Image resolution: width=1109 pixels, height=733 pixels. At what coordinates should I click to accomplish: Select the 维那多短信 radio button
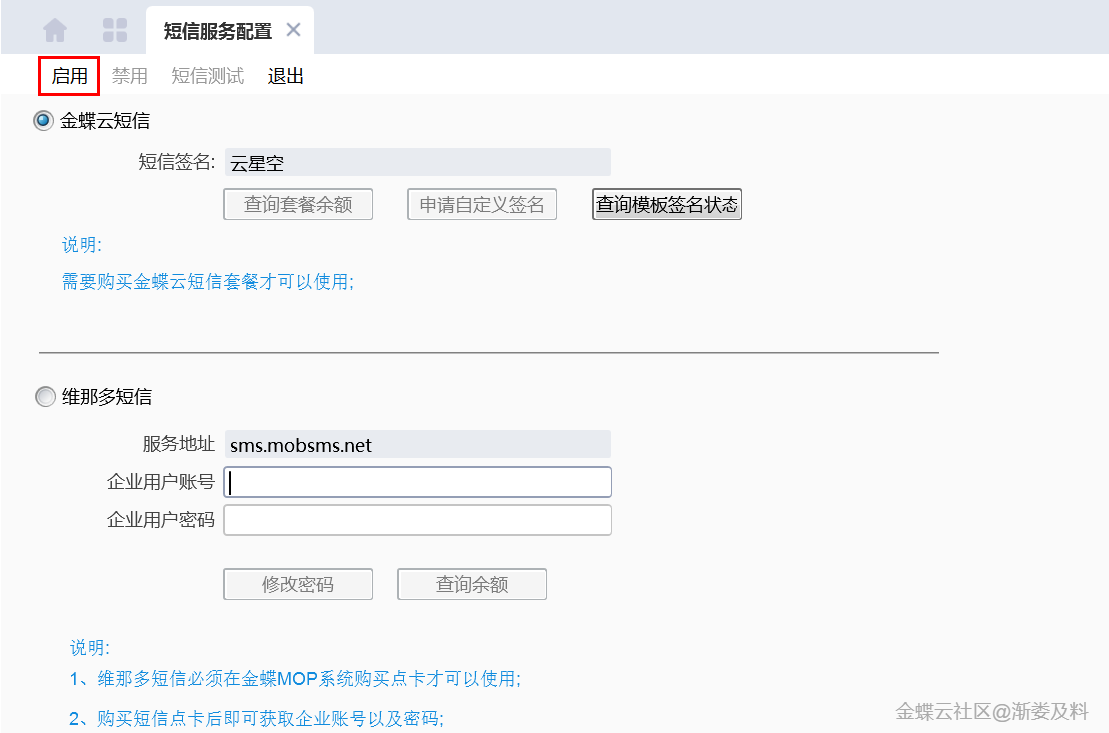pos(45,396)
